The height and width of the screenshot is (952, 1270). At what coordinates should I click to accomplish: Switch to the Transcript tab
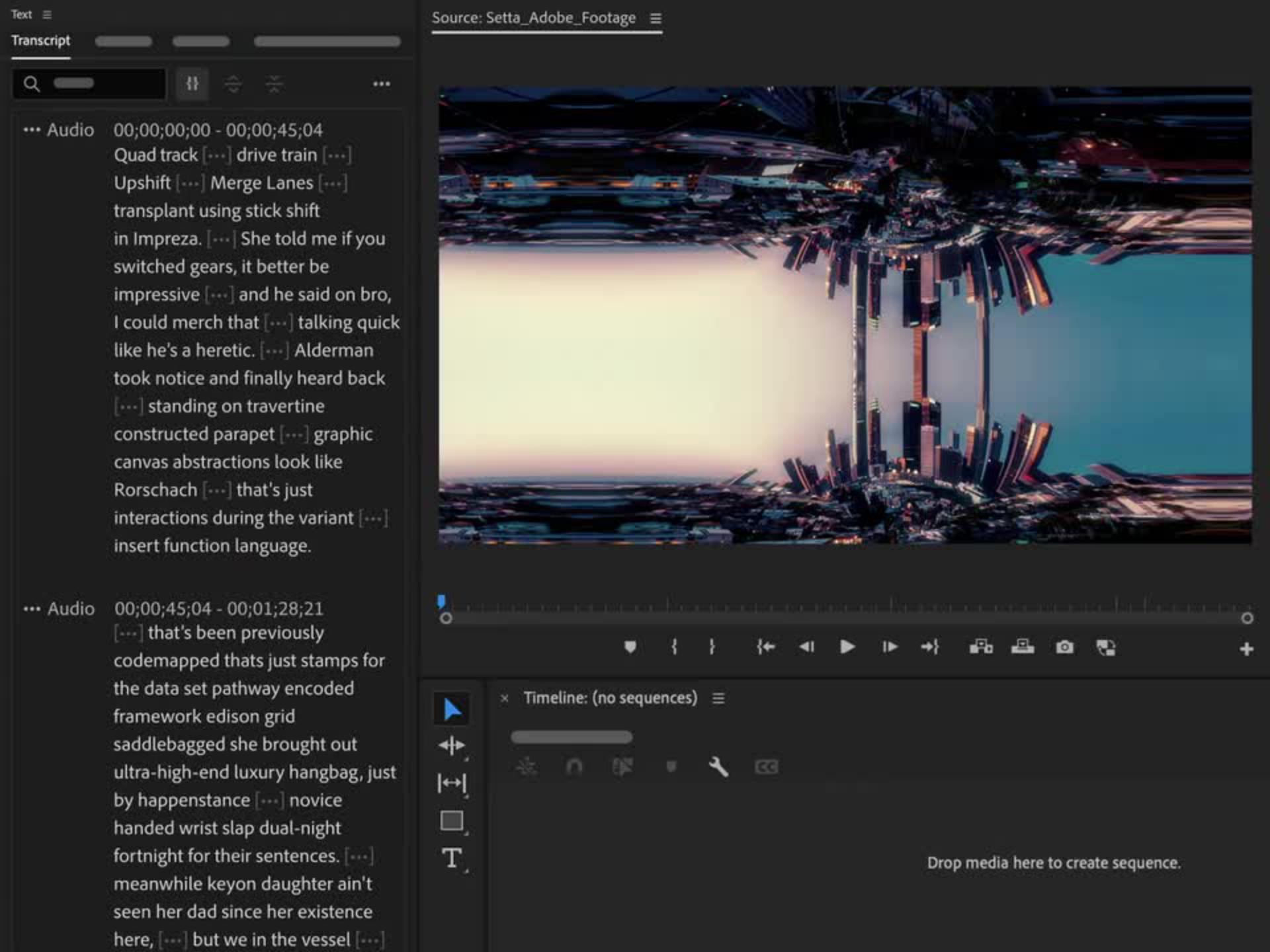pyautogui.click(x=40, y=41)
